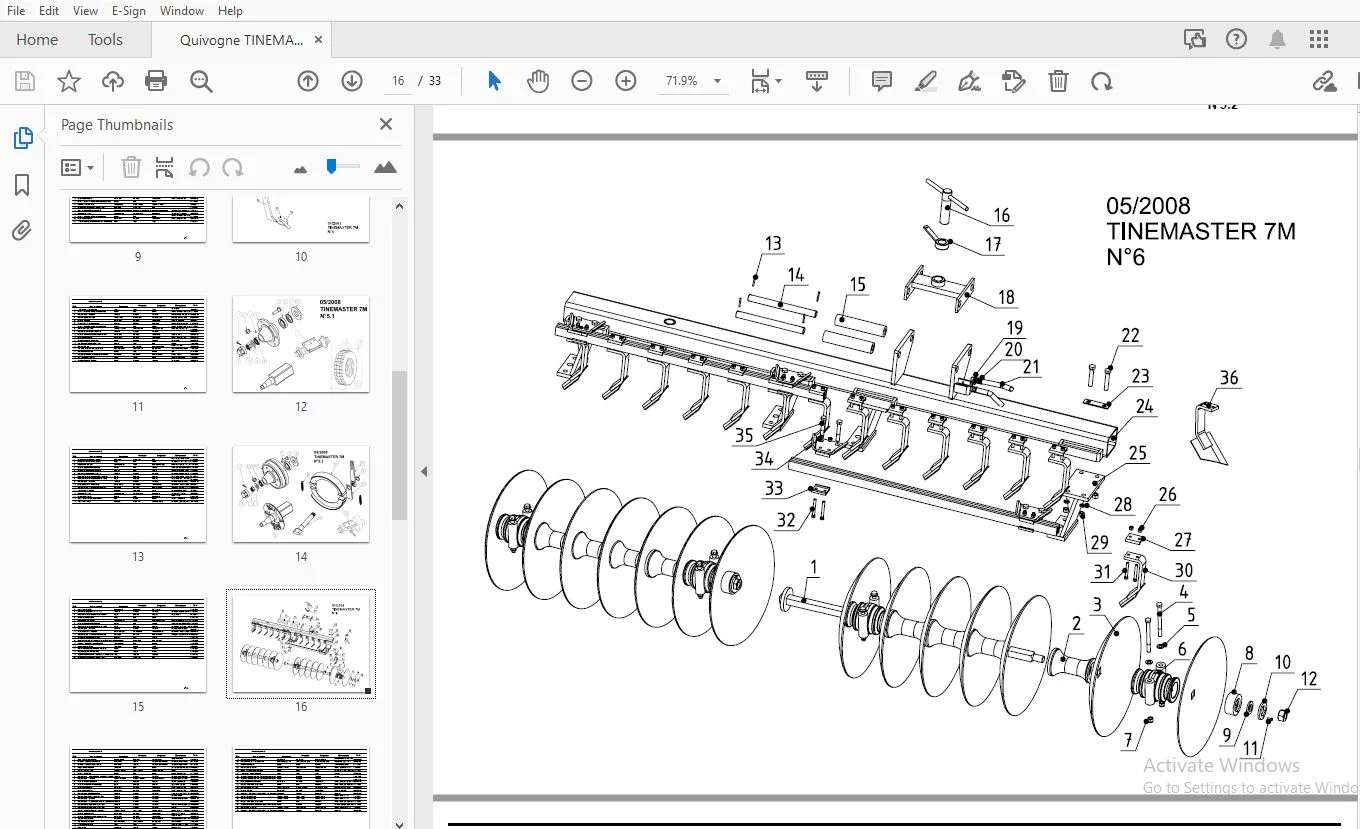This screenshot has width=1360, height=829.
Task: Open the View menu
Action: (85, 10)
